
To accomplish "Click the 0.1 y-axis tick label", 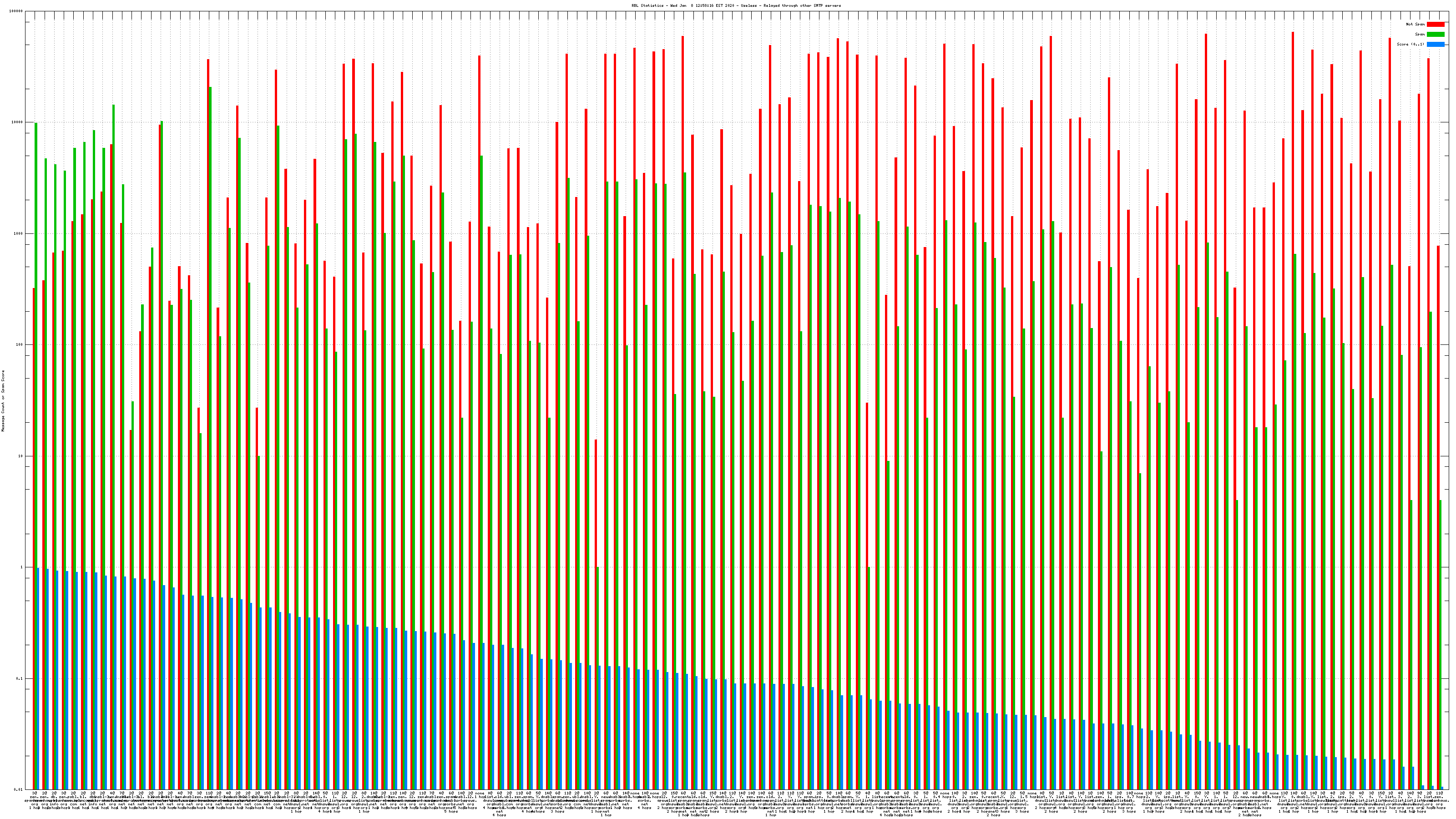I will (x=20, y=678).
